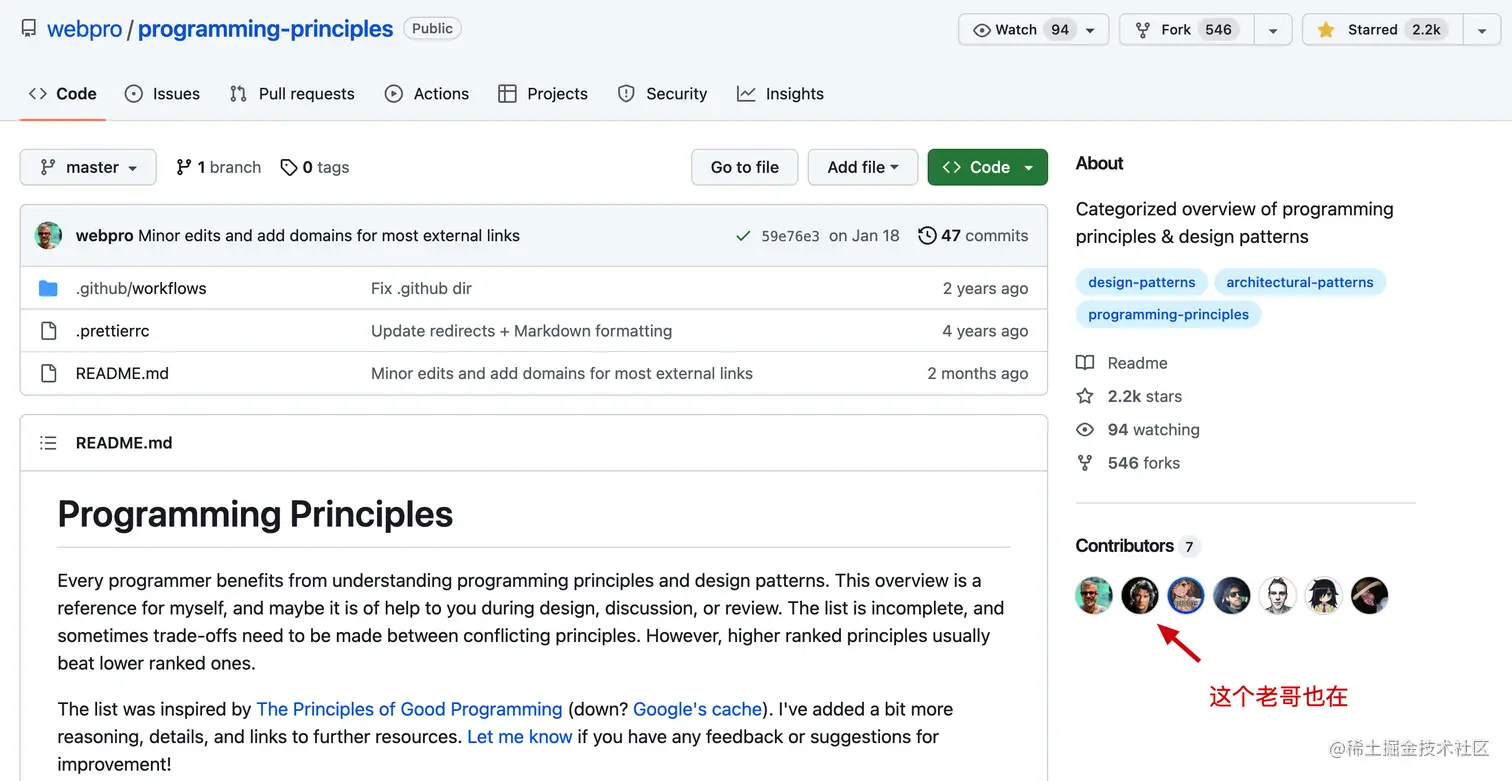Open the Pull requests tab
The image size is (1512, 781).
[x=292, y=94]
